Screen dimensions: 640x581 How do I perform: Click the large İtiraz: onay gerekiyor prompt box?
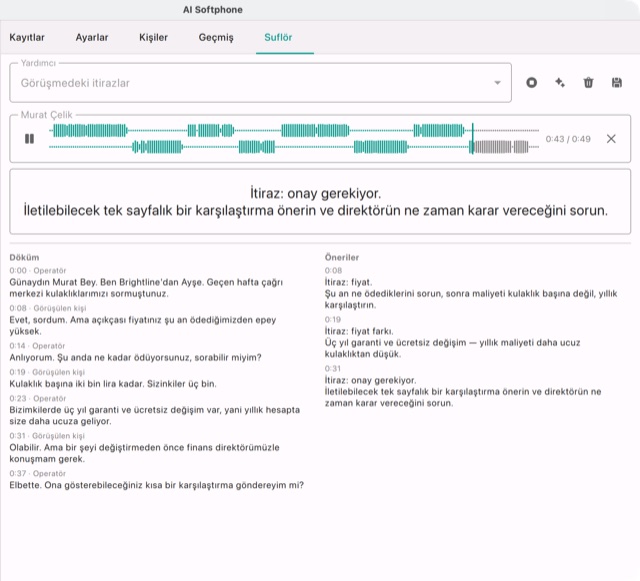(320, 202)
